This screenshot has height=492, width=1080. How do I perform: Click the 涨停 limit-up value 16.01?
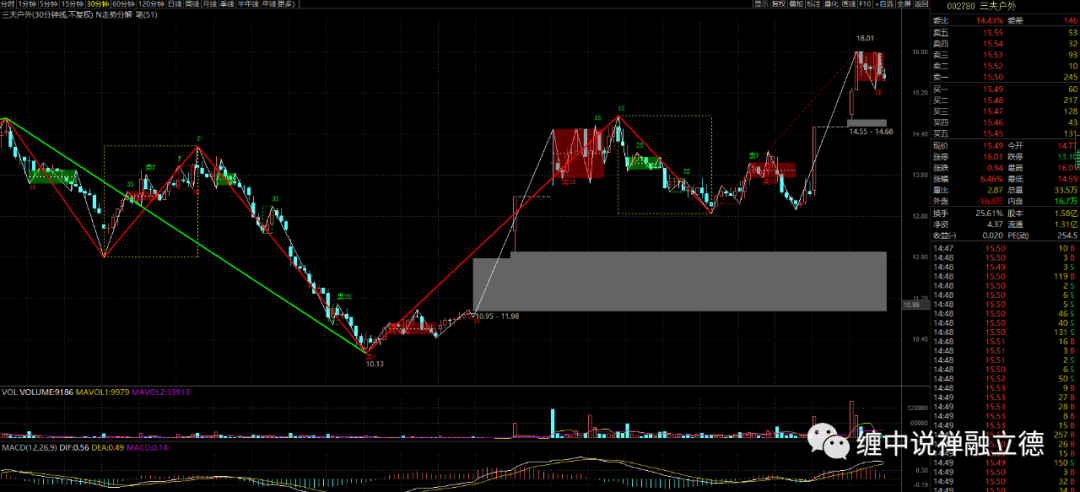click(x=993, y=156)
